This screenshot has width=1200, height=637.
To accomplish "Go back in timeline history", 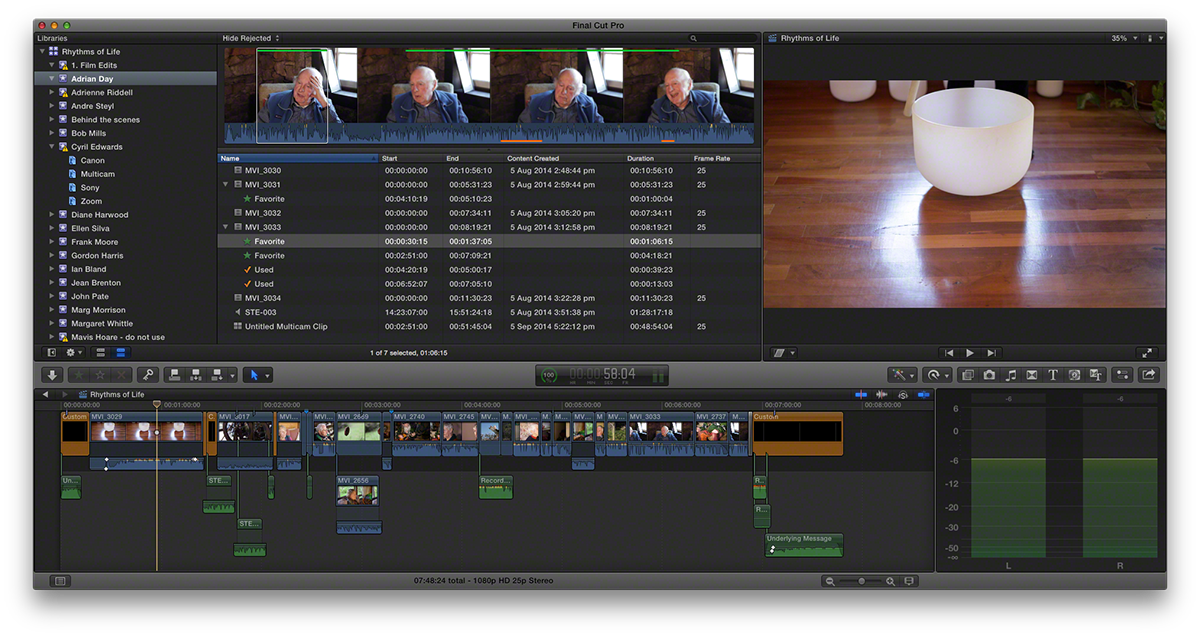I will click(45, 395).
